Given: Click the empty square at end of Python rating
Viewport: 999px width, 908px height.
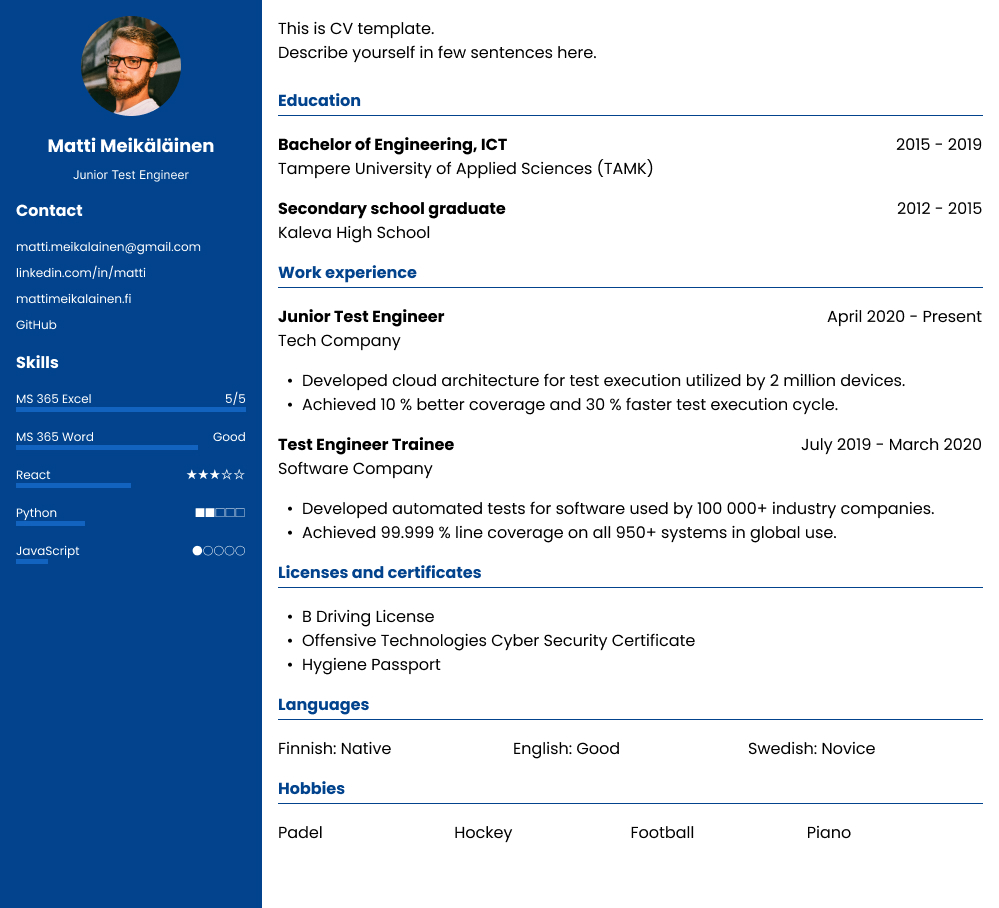Looking at the screenshot, I should (x=240, y=512).
